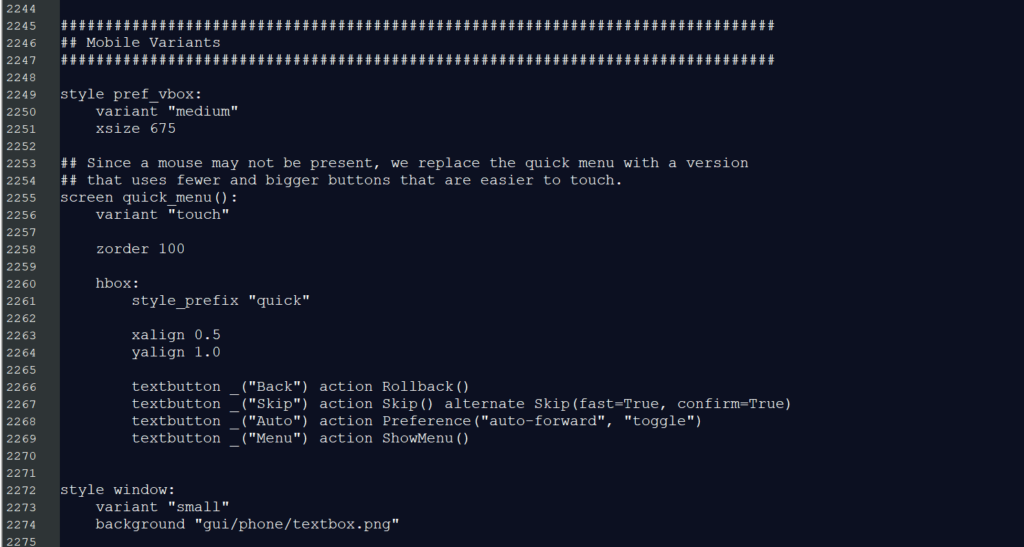
Task: Click the "medium" variant string
Action: [202, 112]
